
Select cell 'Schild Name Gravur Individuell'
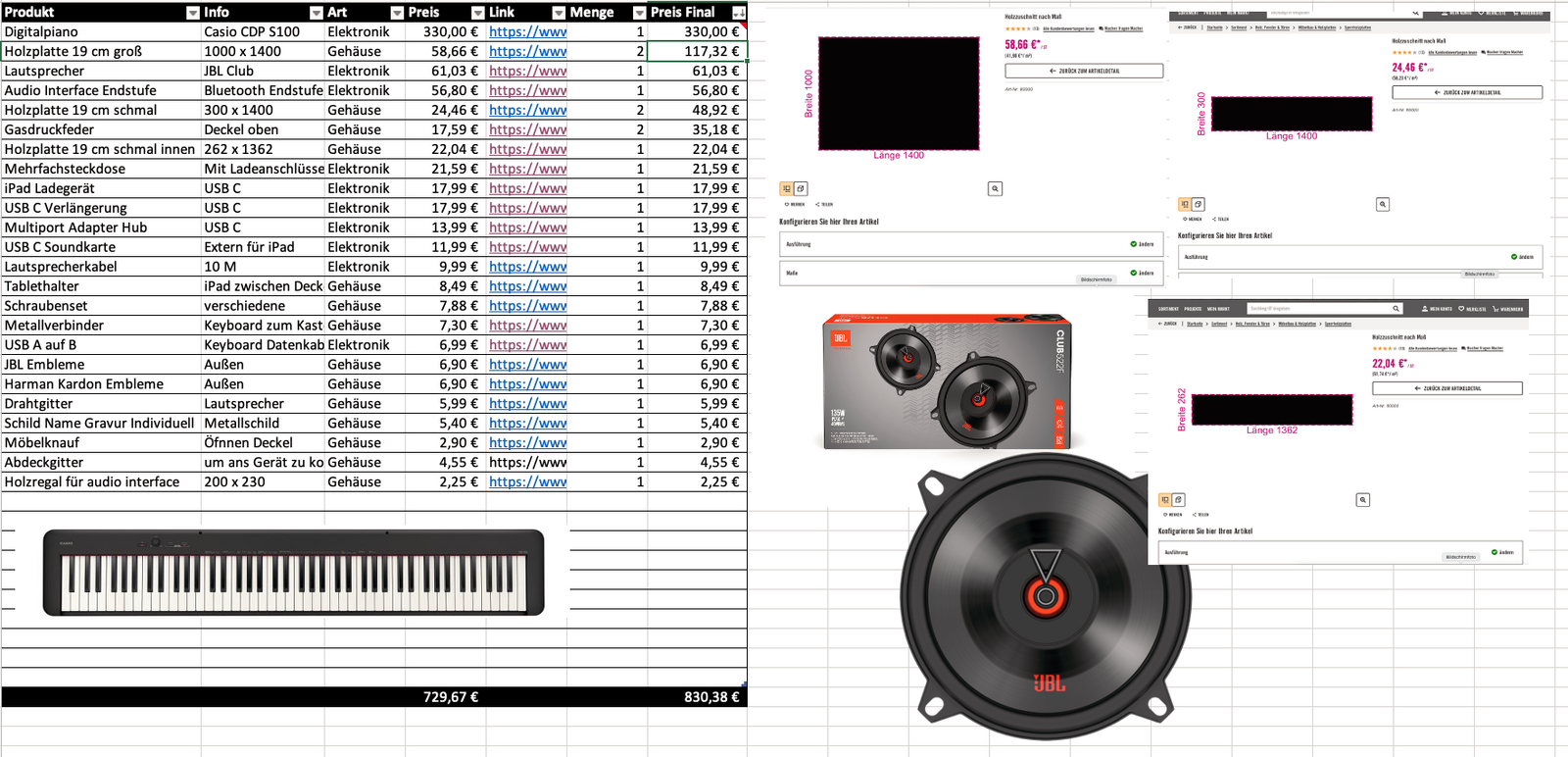click(x=101, y=424)
